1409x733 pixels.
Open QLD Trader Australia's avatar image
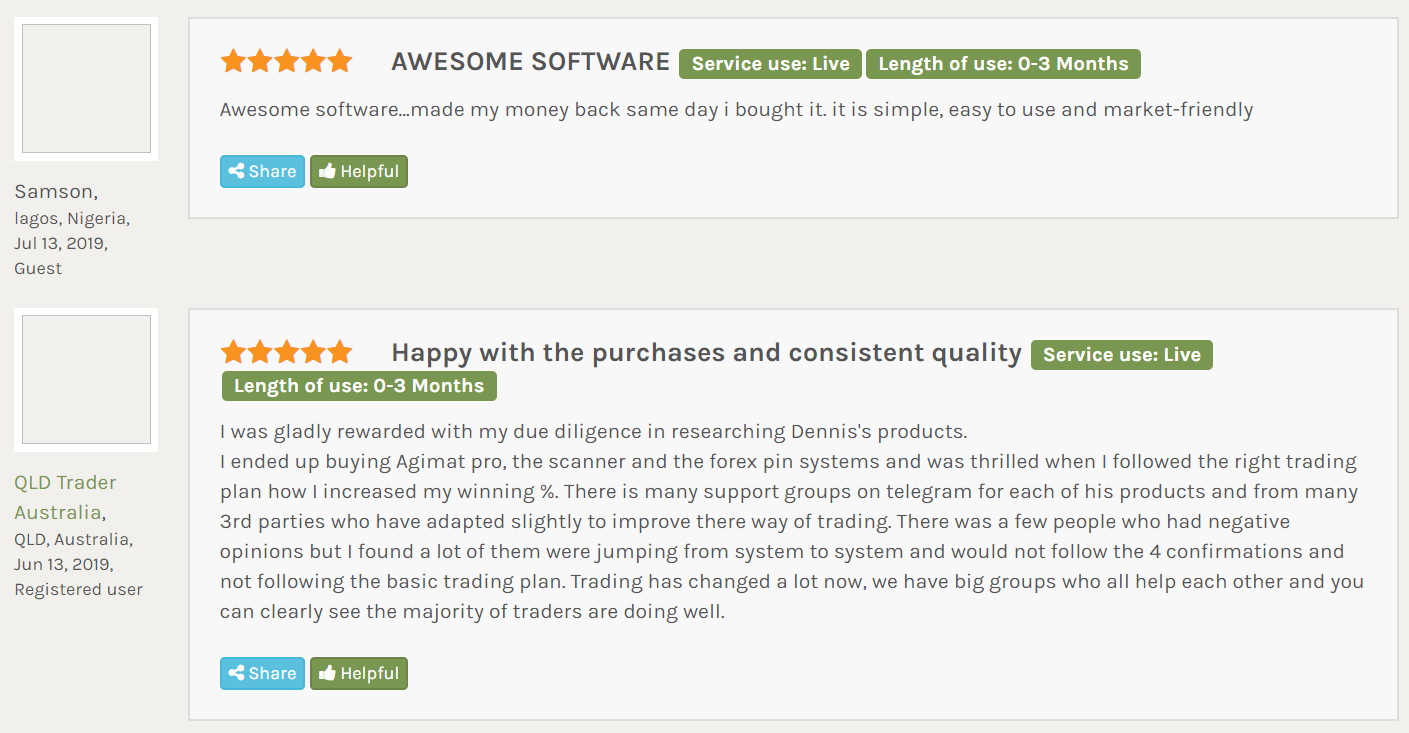coord(86,380)
